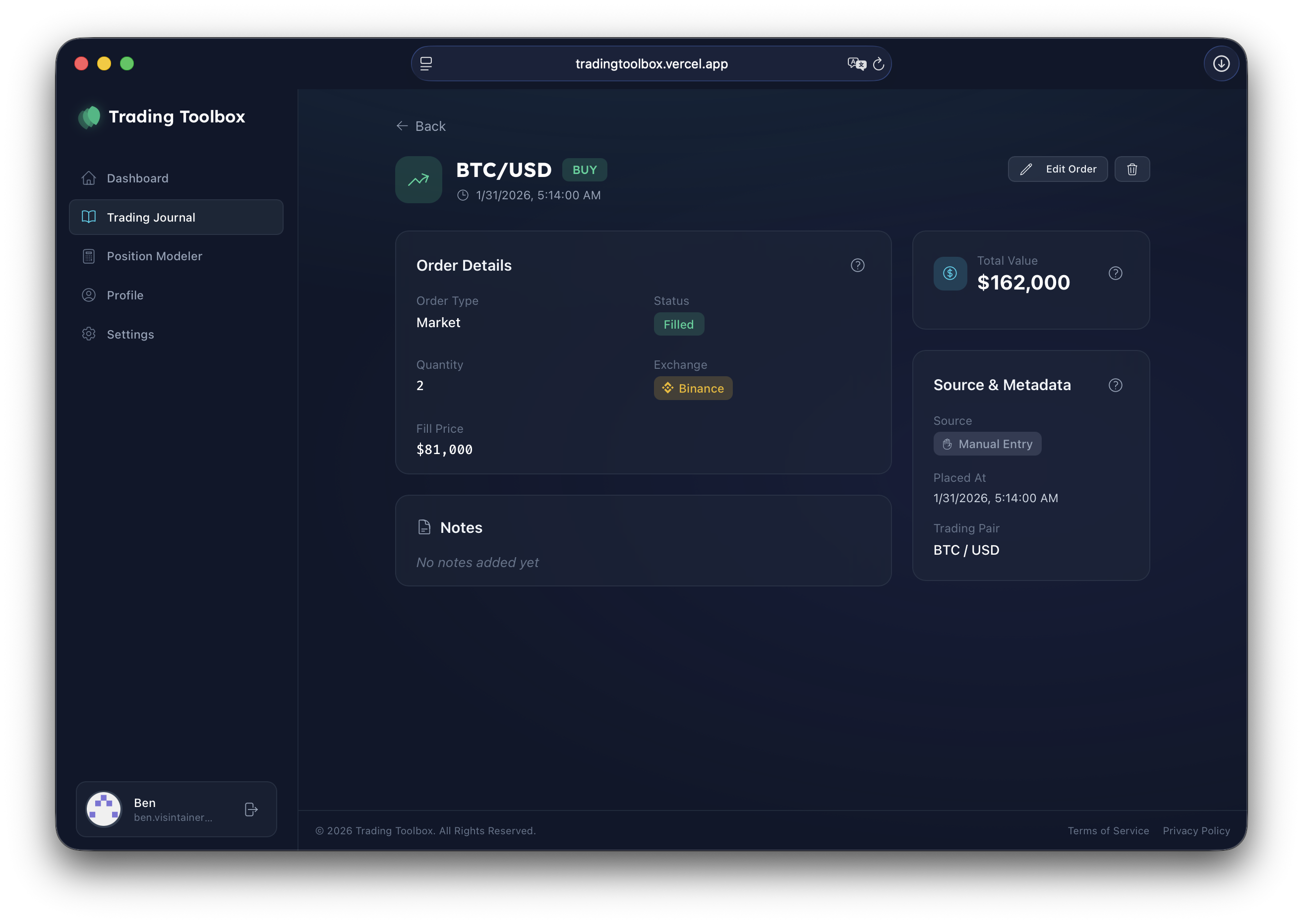Click the logout icon next to Ben's profile
Screen dimensions: 1303x924
point(250,809)
